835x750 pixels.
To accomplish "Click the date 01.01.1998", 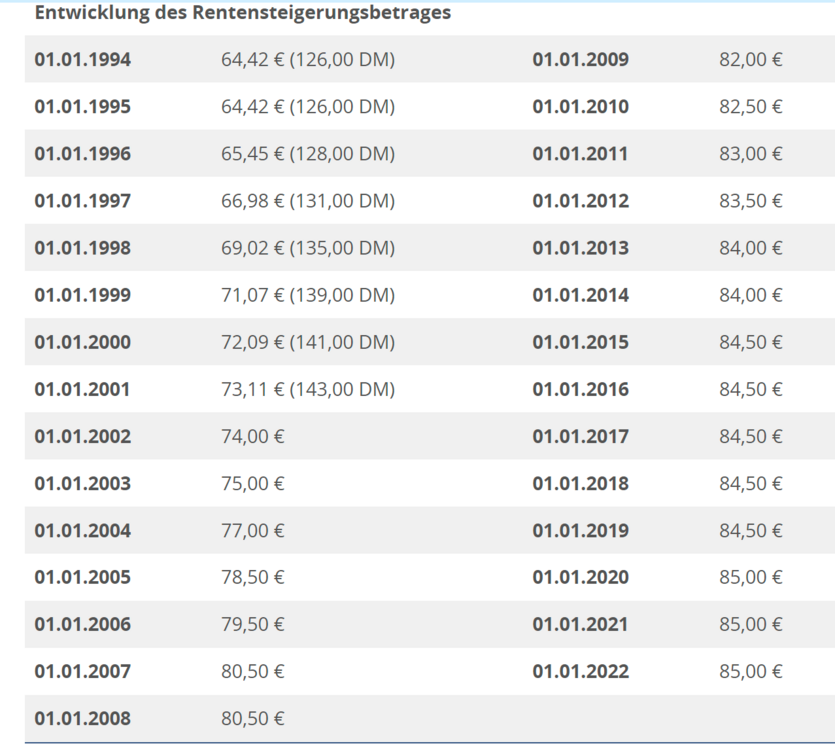I will pos(83,248).
